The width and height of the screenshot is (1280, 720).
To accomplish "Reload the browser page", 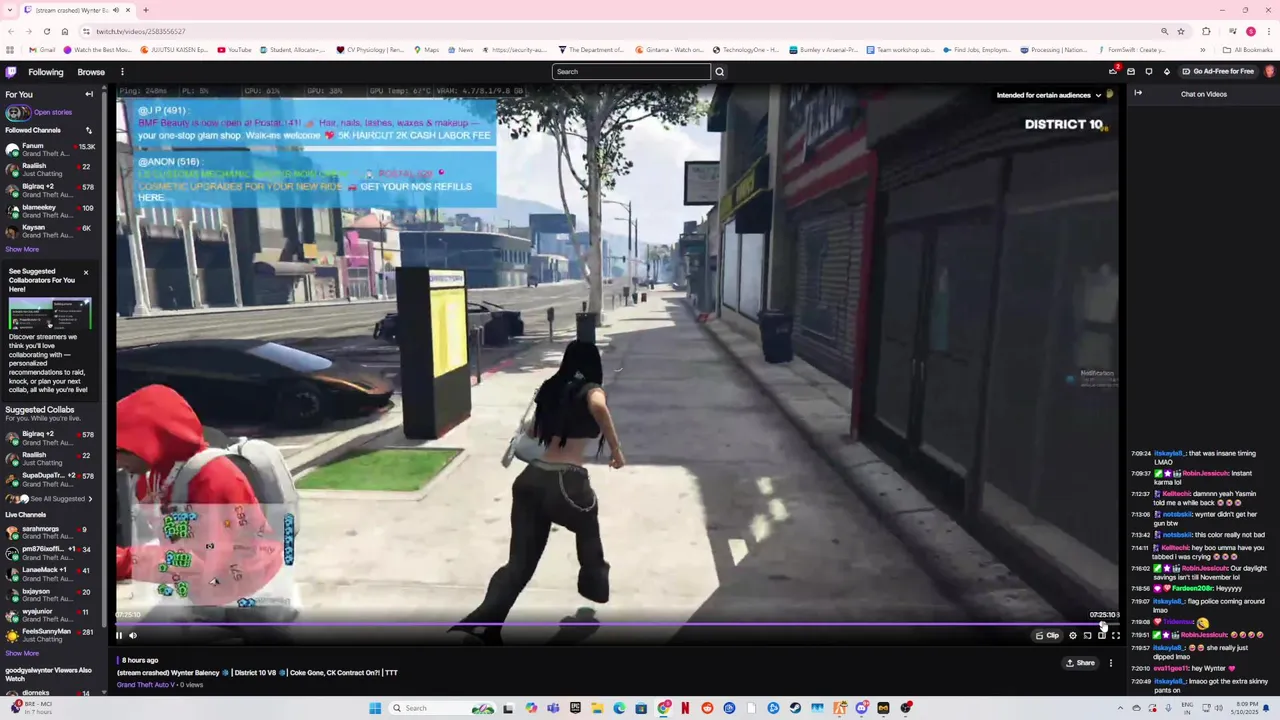I will tap(47, 31).
